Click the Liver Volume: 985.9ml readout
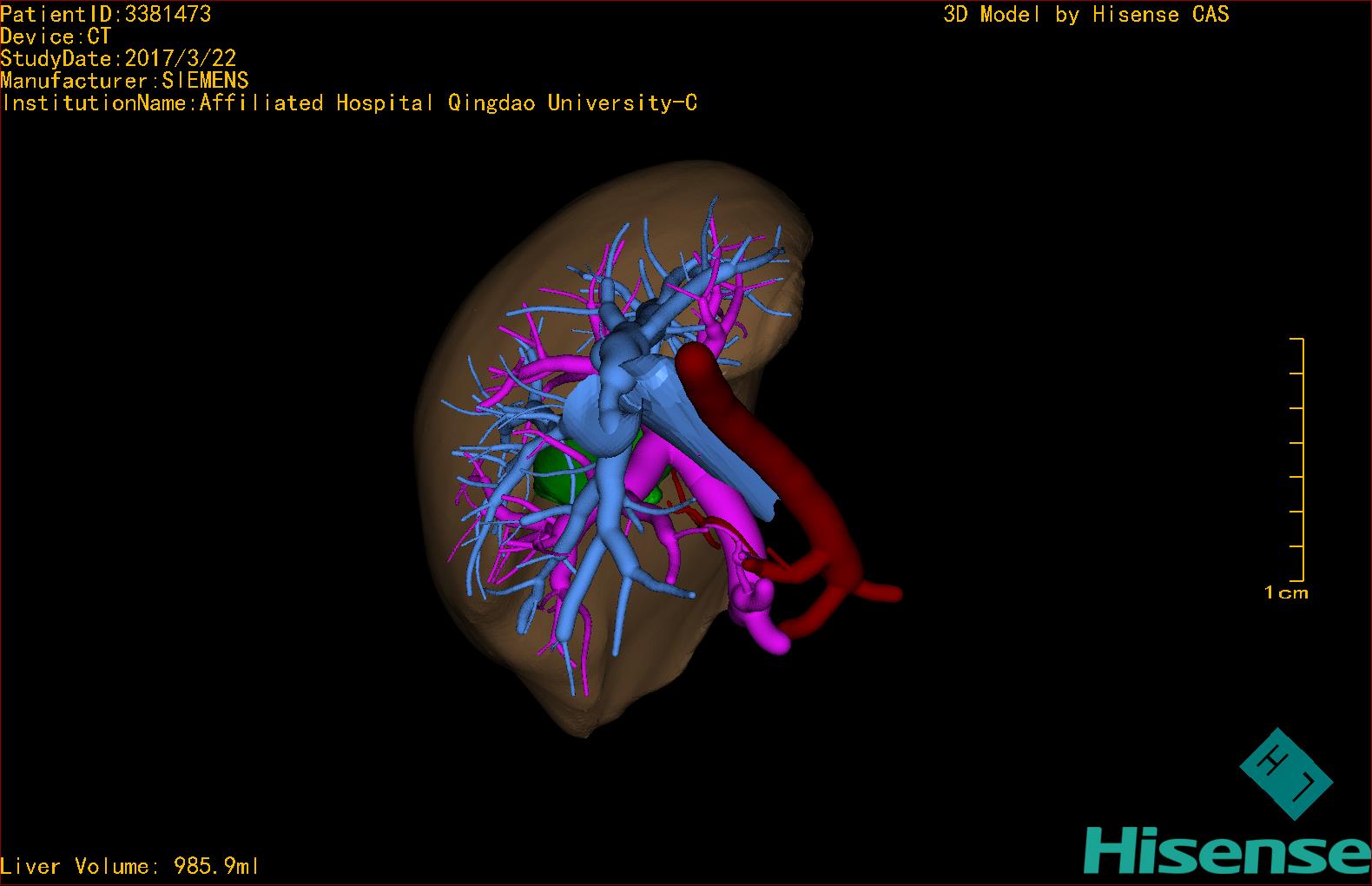1372x886 pixels. click(129, 866)
